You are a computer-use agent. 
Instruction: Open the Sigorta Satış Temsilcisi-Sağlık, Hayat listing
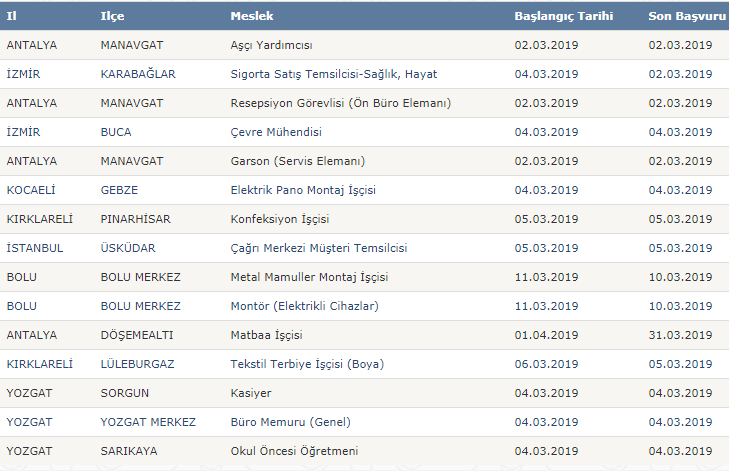334,74
